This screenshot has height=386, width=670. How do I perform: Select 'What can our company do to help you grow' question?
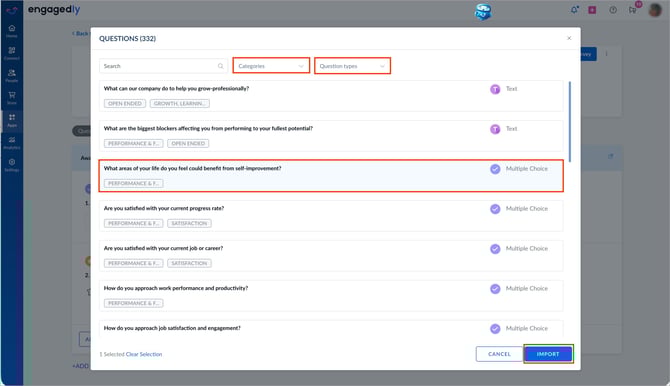click(331, 96)
